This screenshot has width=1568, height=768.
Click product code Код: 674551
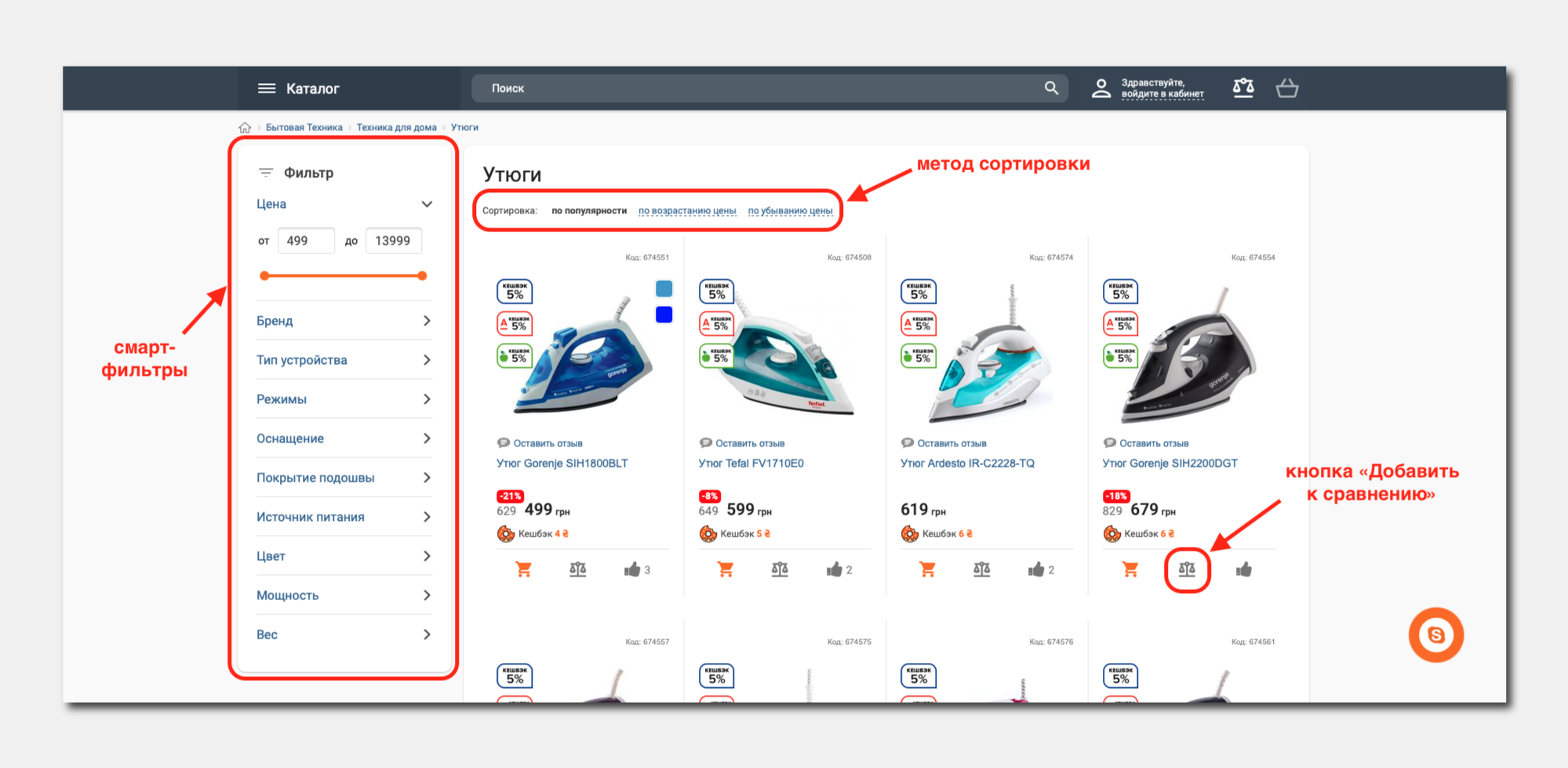pyautogui.click(x=647, y=257)
